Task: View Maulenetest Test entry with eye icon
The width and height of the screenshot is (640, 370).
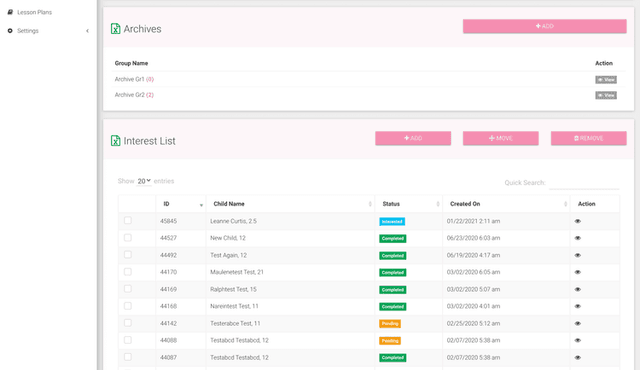Action: (578, 272)
